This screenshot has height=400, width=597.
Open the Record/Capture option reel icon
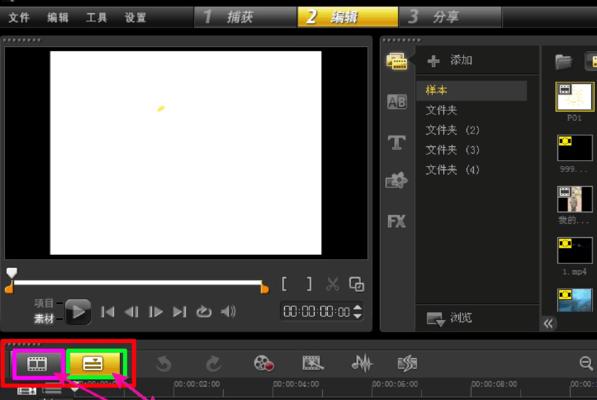click(264, 363)
